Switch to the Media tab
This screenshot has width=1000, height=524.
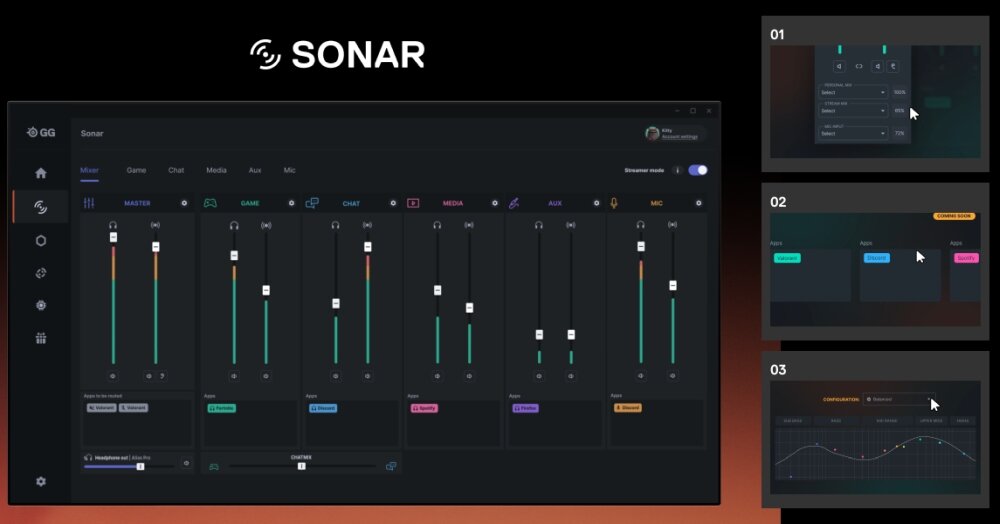[x=216, y=170]
